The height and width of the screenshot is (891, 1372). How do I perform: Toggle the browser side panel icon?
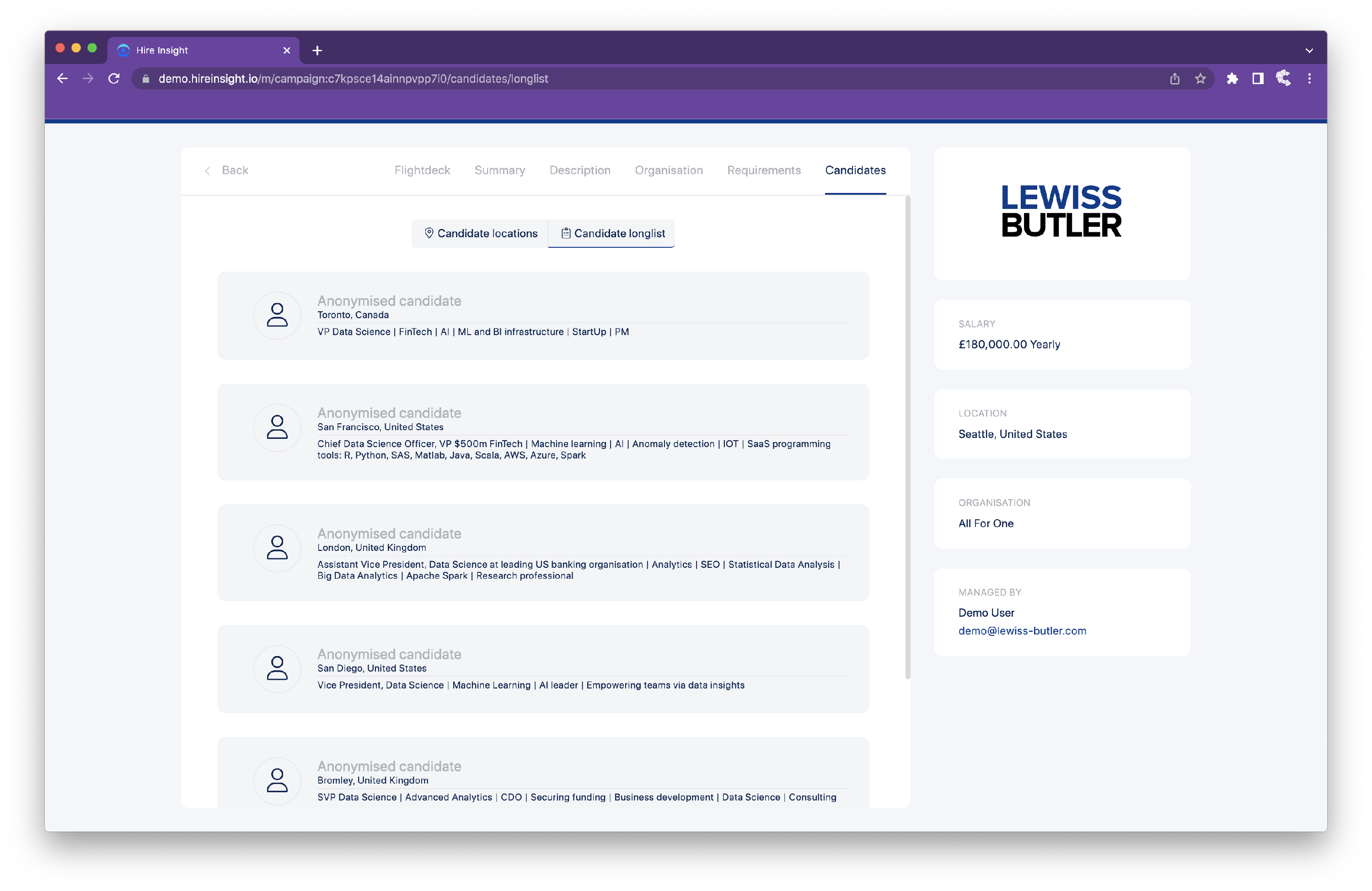coord(1257,78)
